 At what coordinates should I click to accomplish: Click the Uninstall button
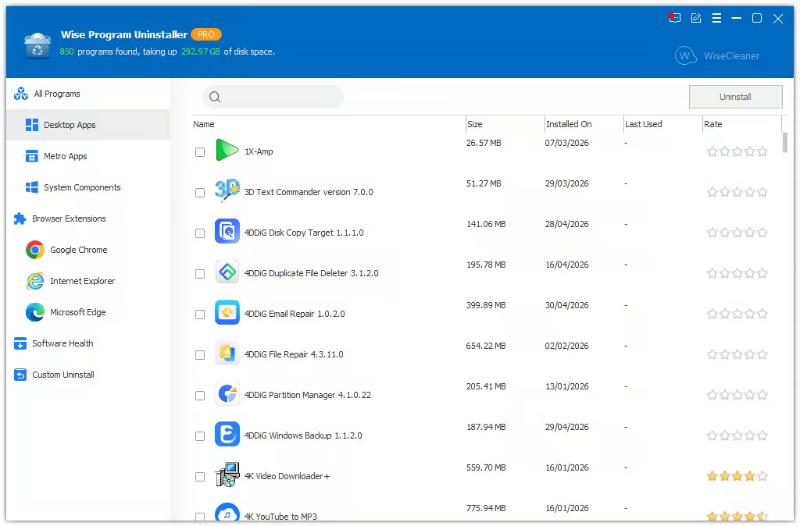pos(735,97)
